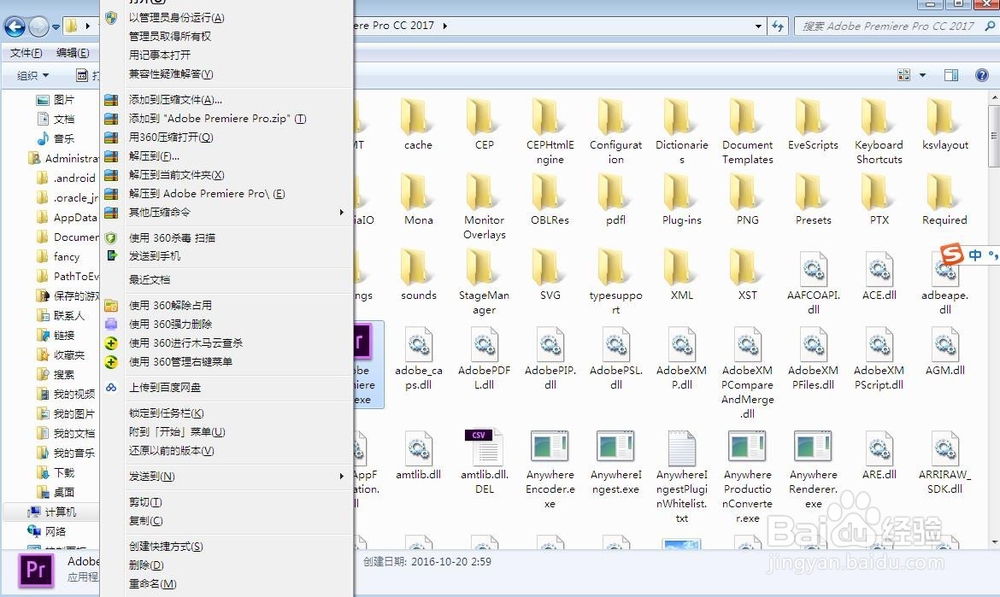1000x597 pixels.
Task: Select Anywhere Renderer.exe file
Action: pos(813,469)
